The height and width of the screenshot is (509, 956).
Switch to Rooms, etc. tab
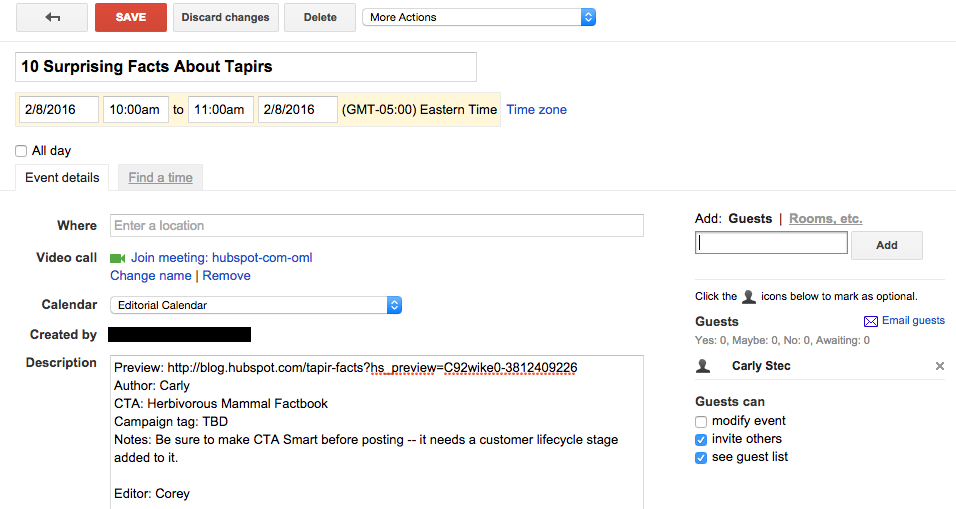(826, 219)
